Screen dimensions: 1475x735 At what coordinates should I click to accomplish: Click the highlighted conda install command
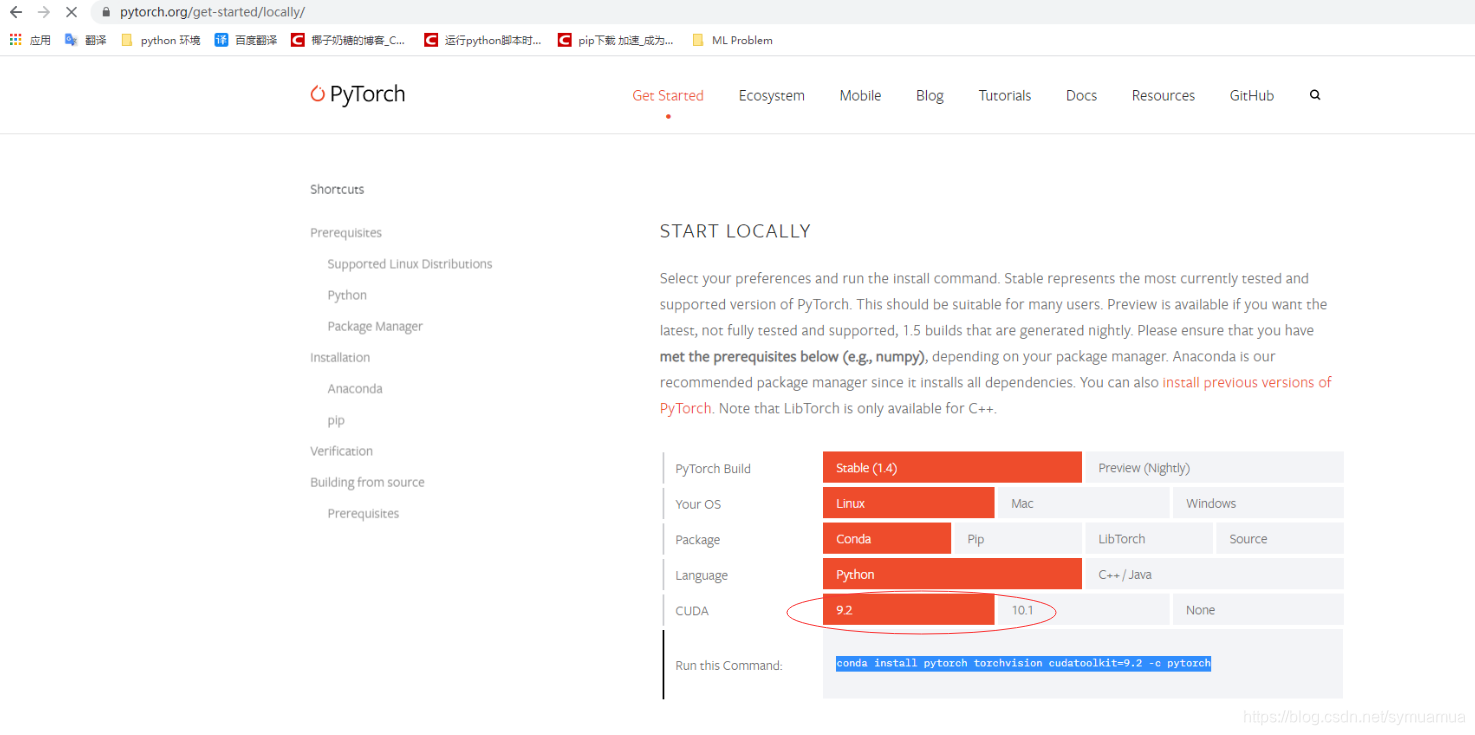point(1023,663)
